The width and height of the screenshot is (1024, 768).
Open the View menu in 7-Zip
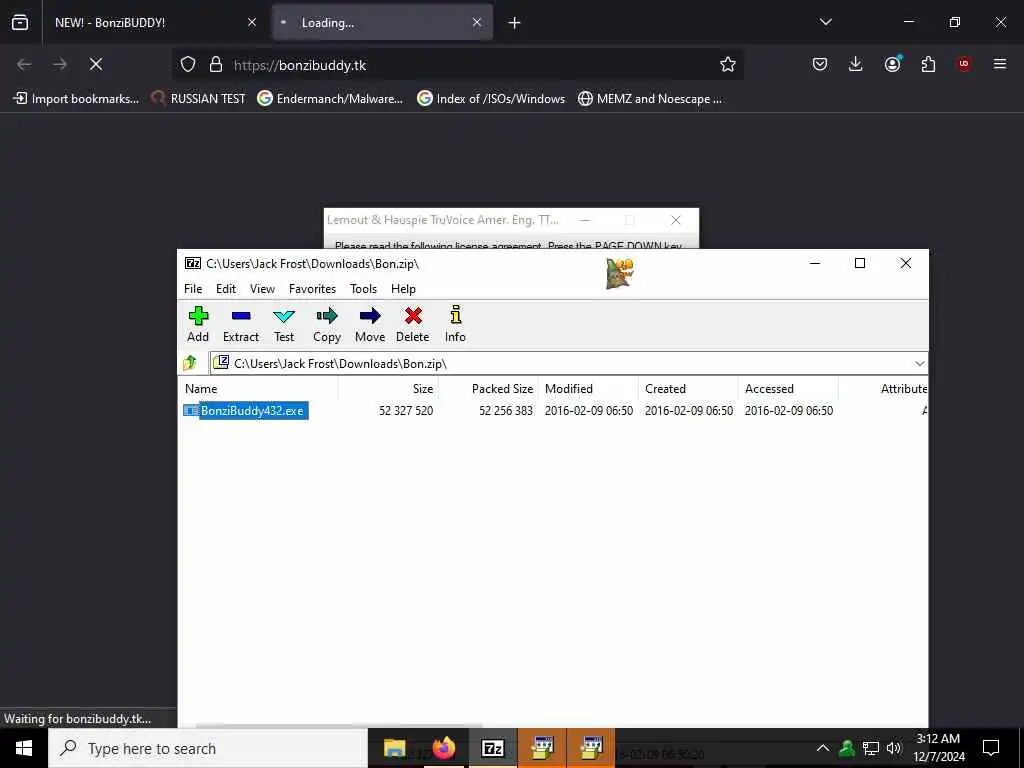[x=262, y=289]
